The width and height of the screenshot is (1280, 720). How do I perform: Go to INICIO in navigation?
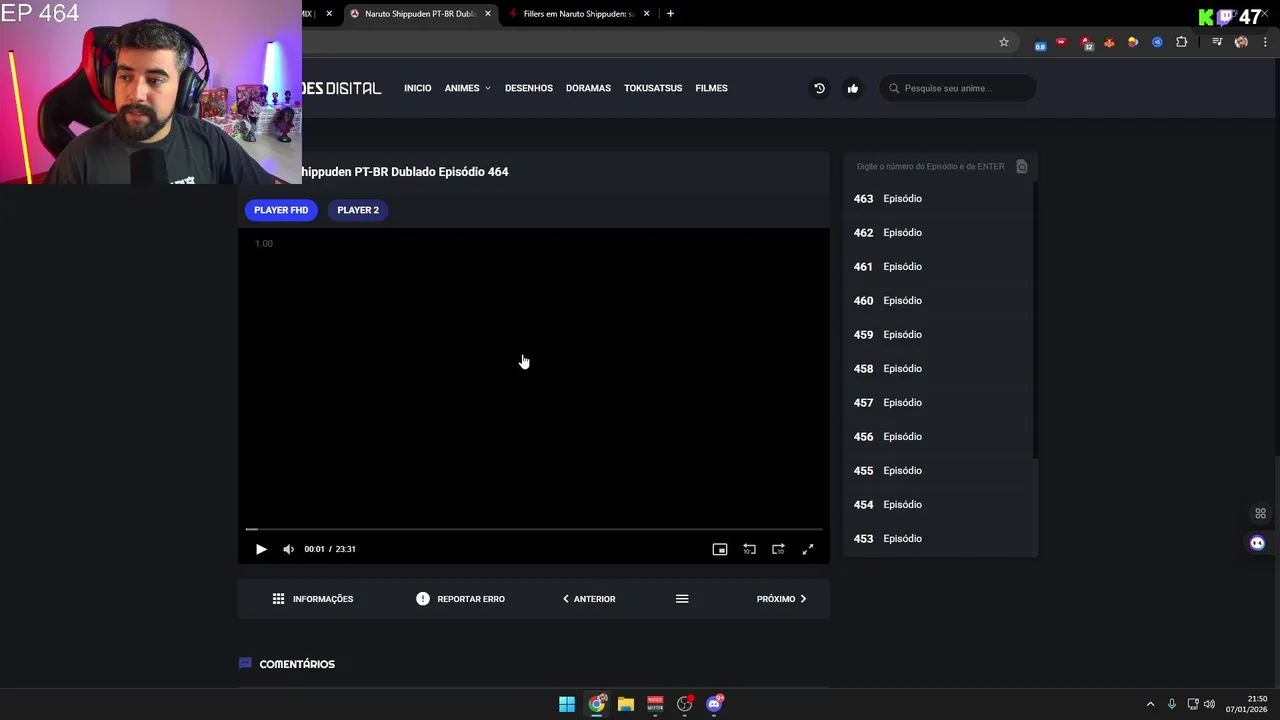point(417,88)
